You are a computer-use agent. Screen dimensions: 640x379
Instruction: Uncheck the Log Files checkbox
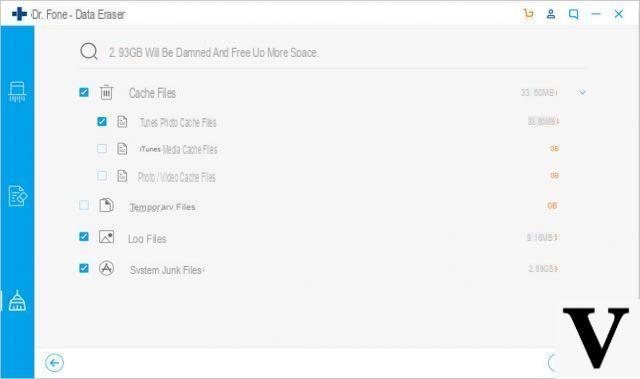pos(84,237)
